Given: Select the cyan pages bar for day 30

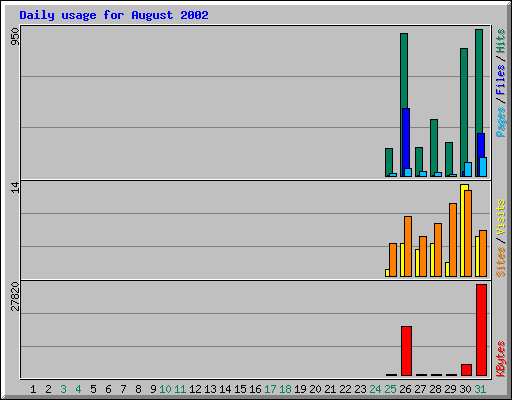Looking at the screenshot, I should [x=468, y=169].
